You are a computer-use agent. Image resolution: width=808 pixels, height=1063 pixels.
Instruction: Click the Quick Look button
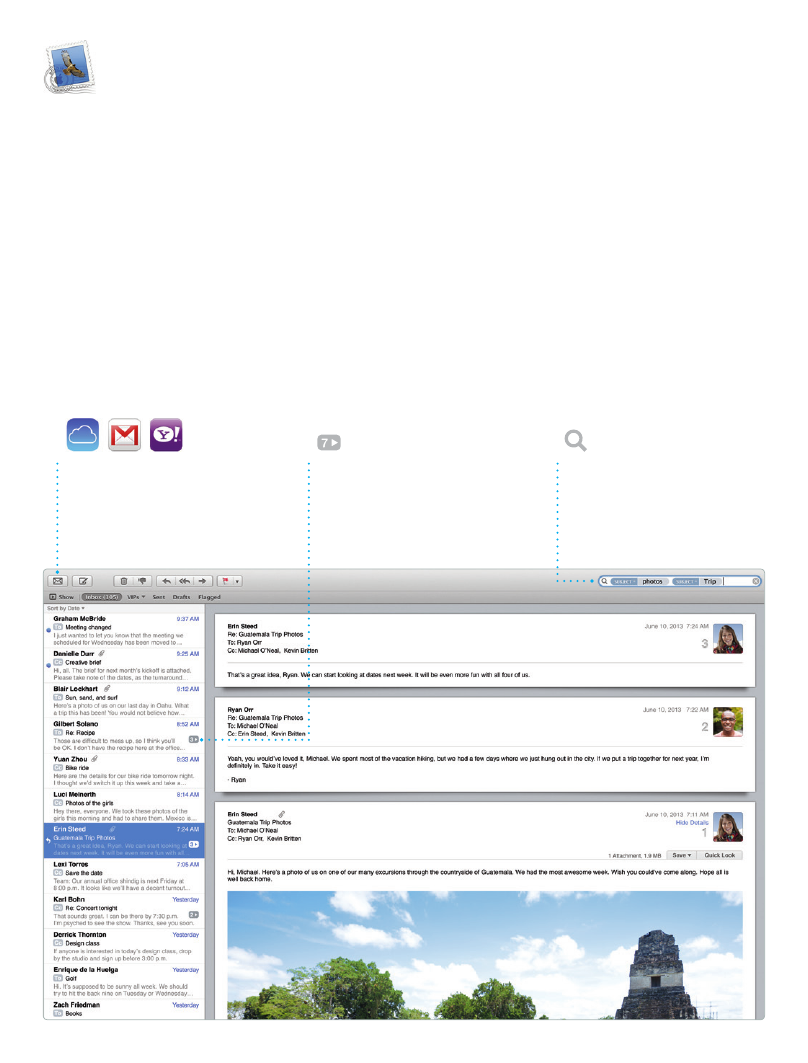tap(720, 856)
